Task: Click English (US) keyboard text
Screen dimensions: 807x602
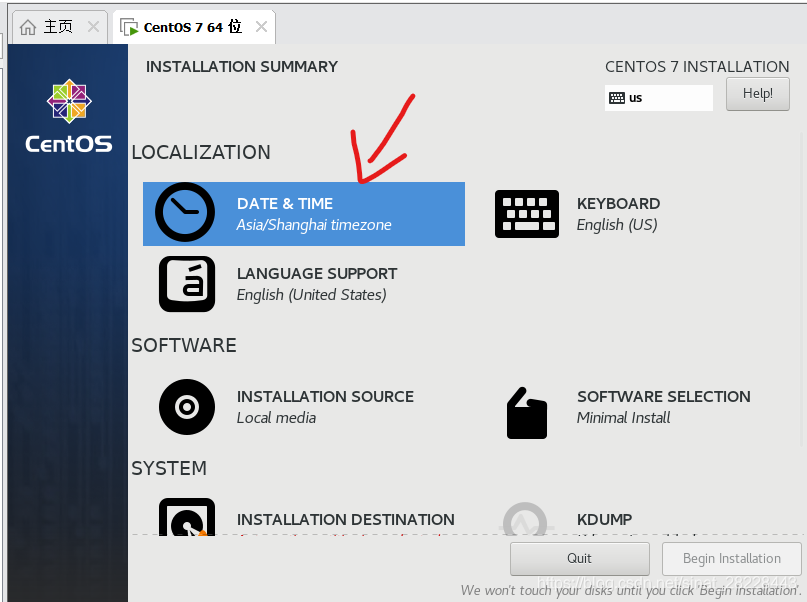Action: coord(617,225)
